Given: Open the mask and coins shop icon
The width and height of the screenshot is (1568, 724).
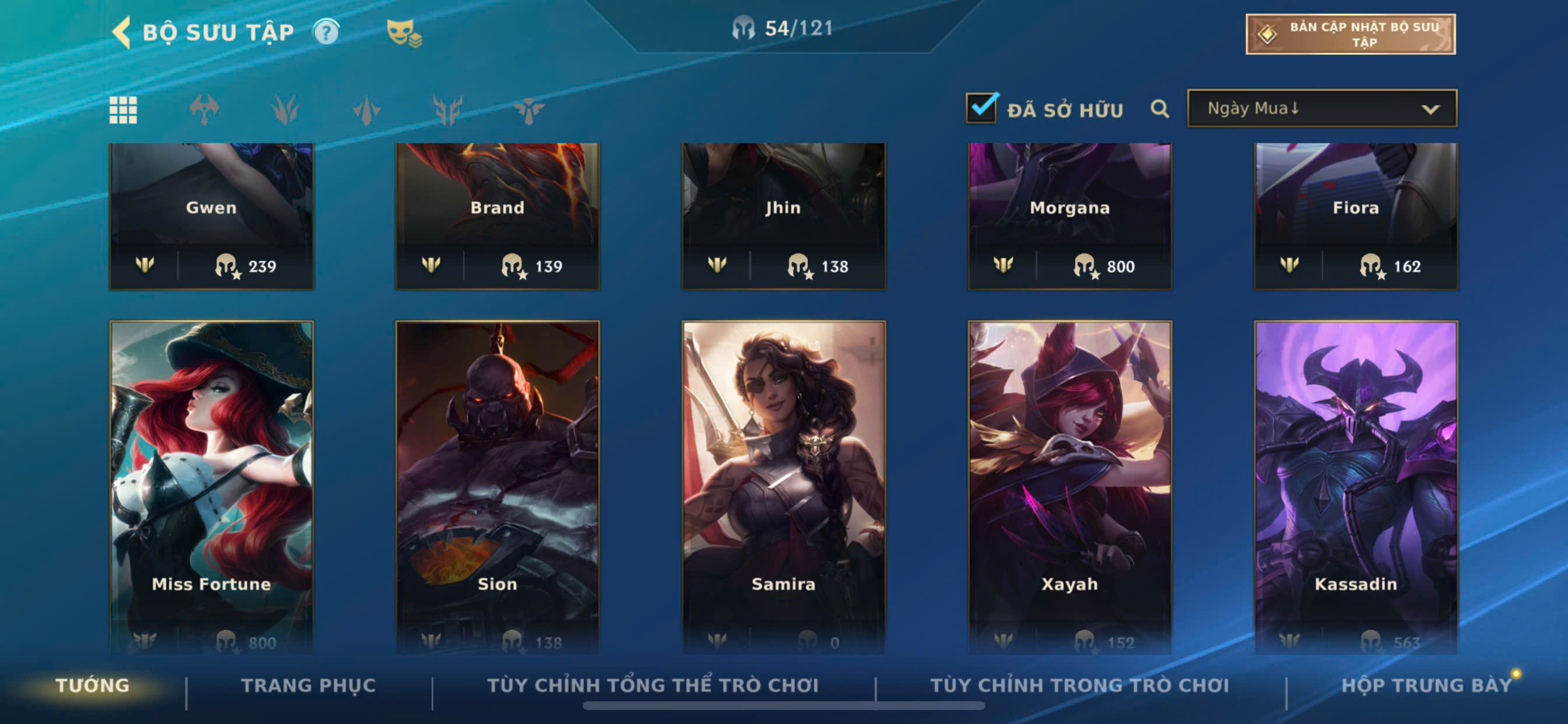Looking at the screenshot, I should 404,33.
